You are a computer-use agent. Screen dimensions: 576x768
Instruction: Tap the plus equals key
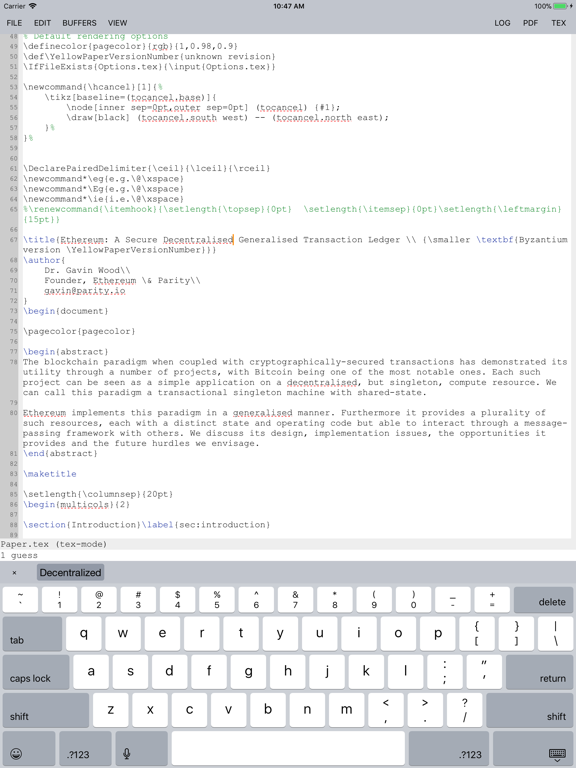pyautogui.click(x=492, y=600)
